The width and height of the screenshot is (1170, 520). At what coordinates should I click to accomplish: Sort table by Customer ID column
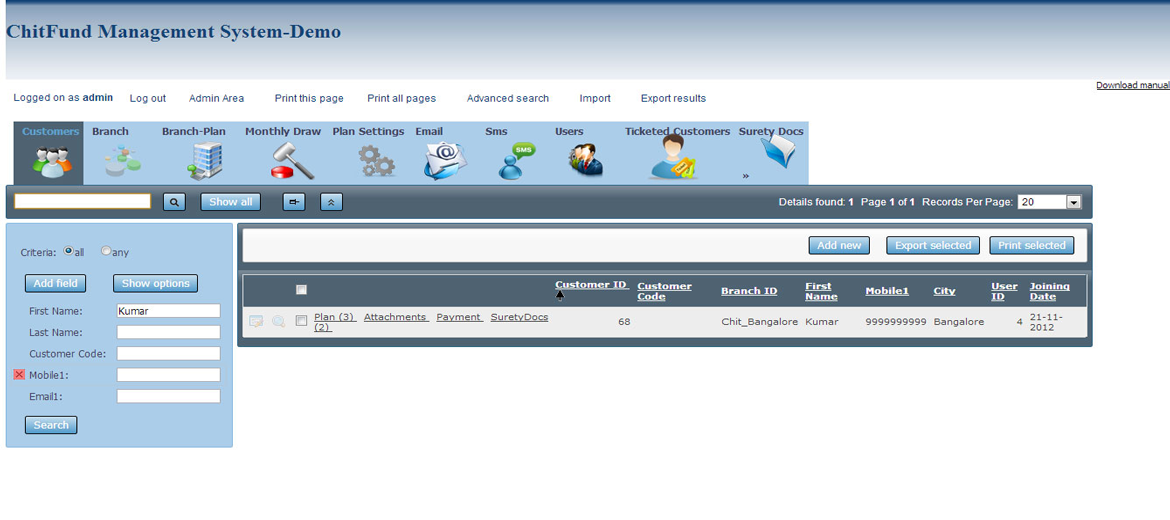591,285
